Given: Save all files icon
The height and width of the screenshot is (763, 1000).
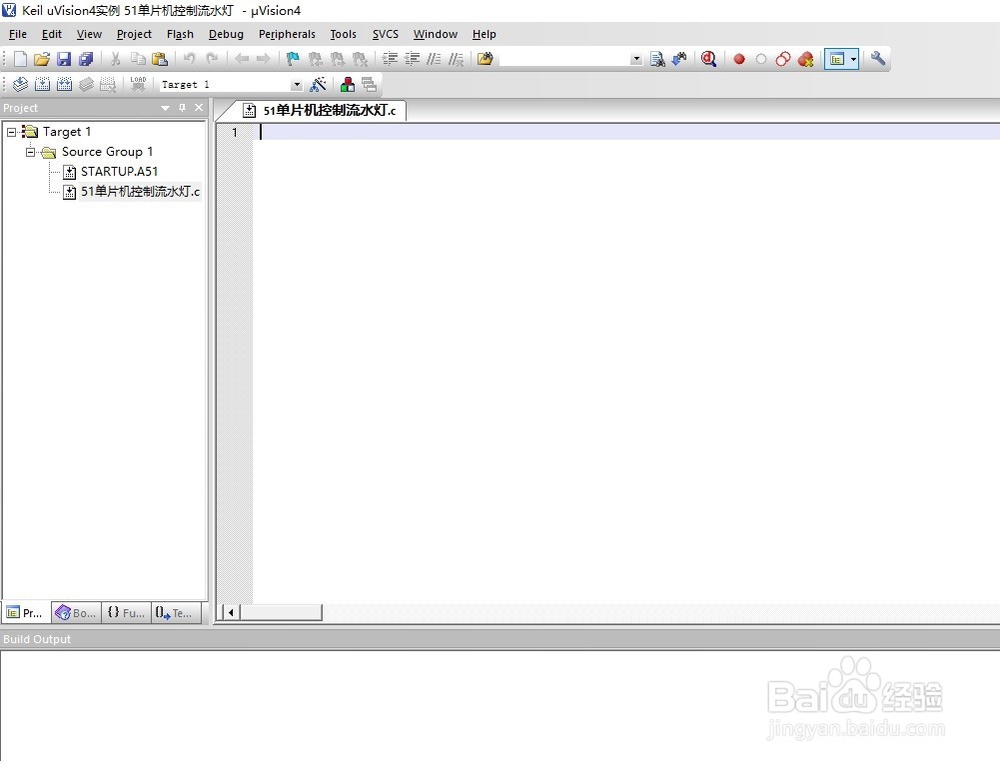Looking at the screenshot, I should pos(85,59).
